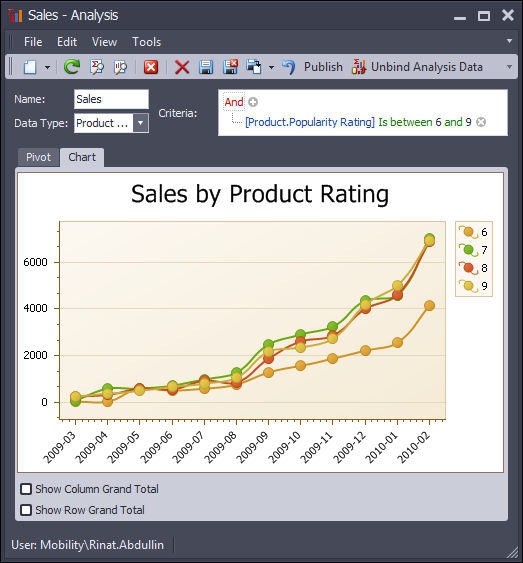Click the save-as multi-disk icon
The image size is (523, 563).
coord(254,67)
